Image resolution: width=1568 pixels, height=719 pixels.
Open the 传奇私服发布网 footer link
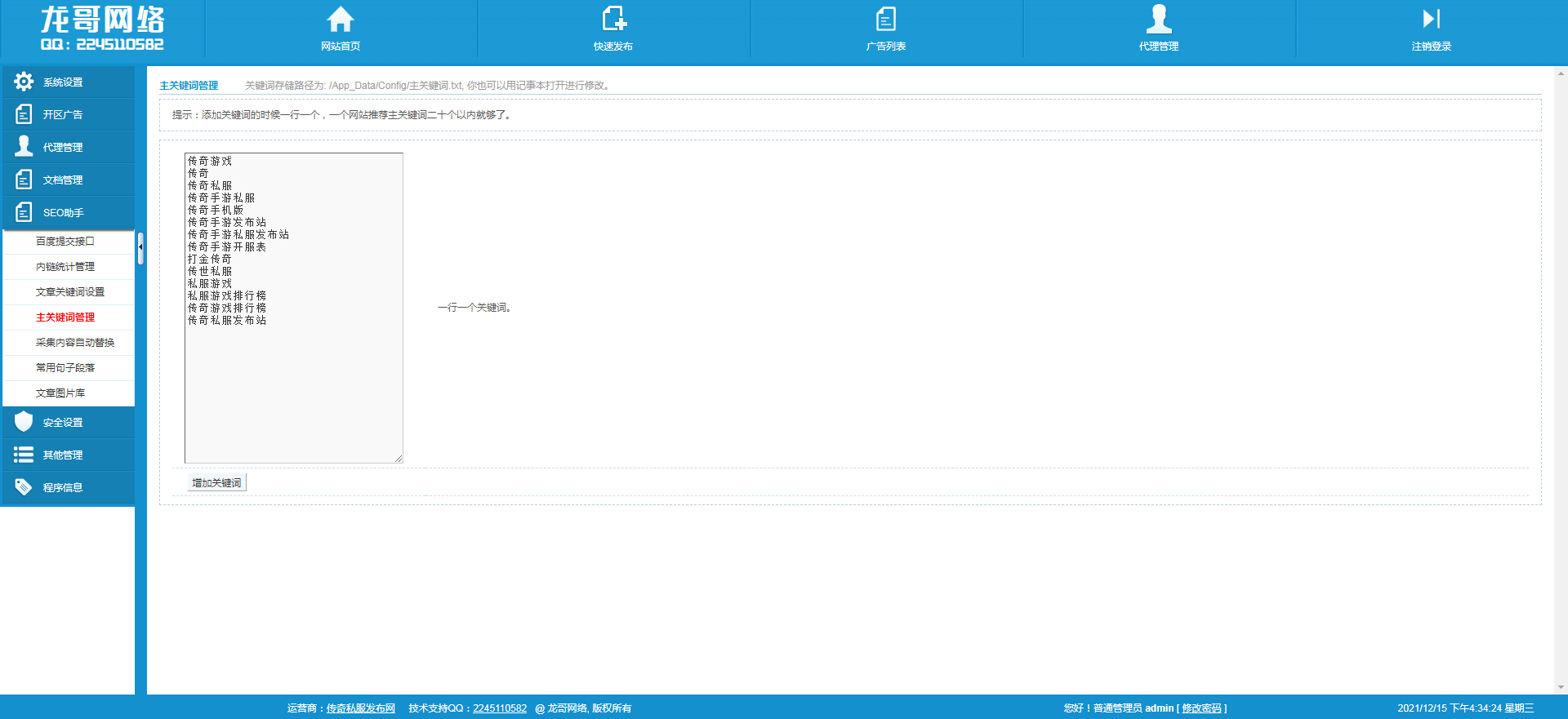(x=361, y=708)
